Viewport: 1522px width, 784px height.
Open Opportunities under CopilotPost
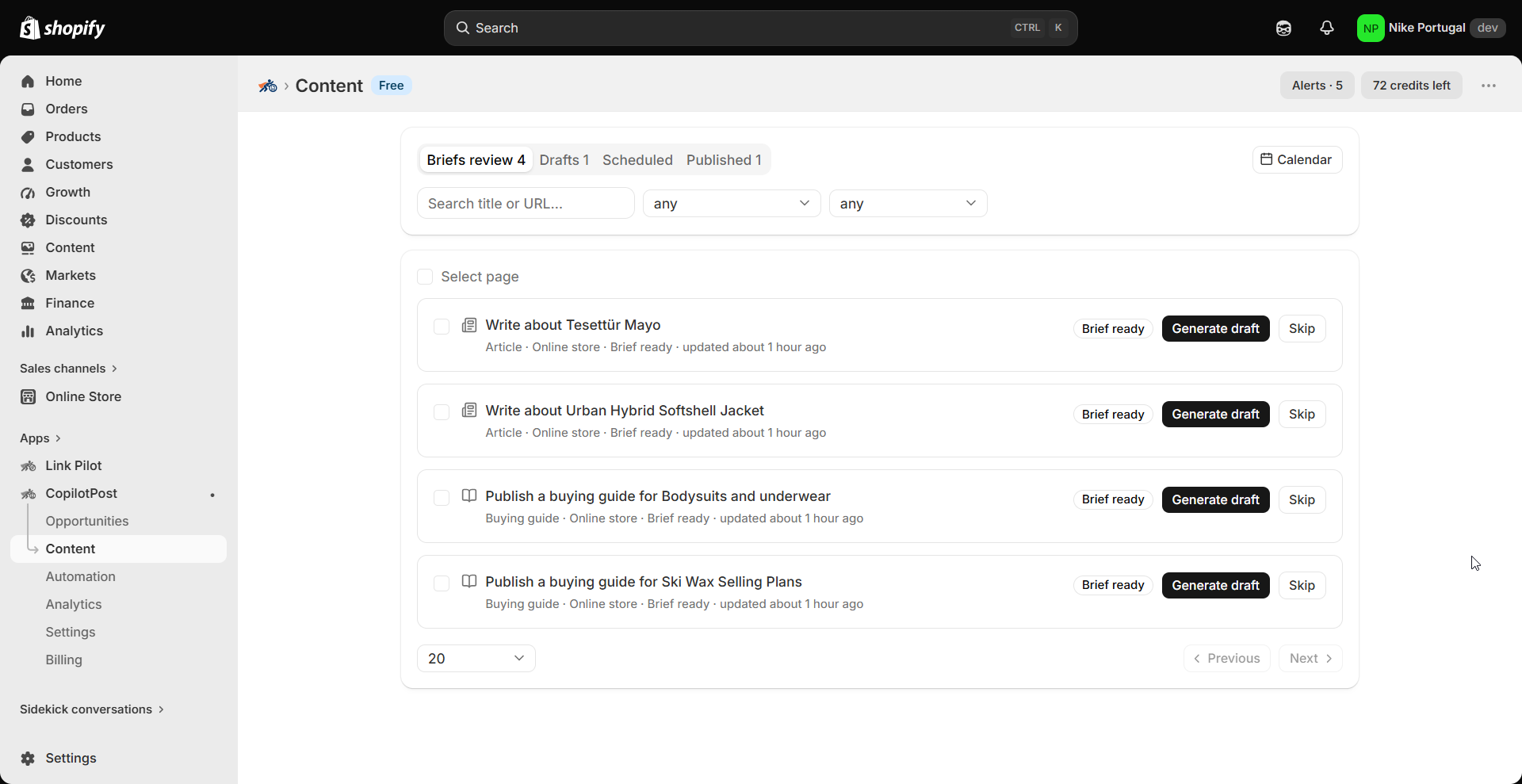(87, 521)
